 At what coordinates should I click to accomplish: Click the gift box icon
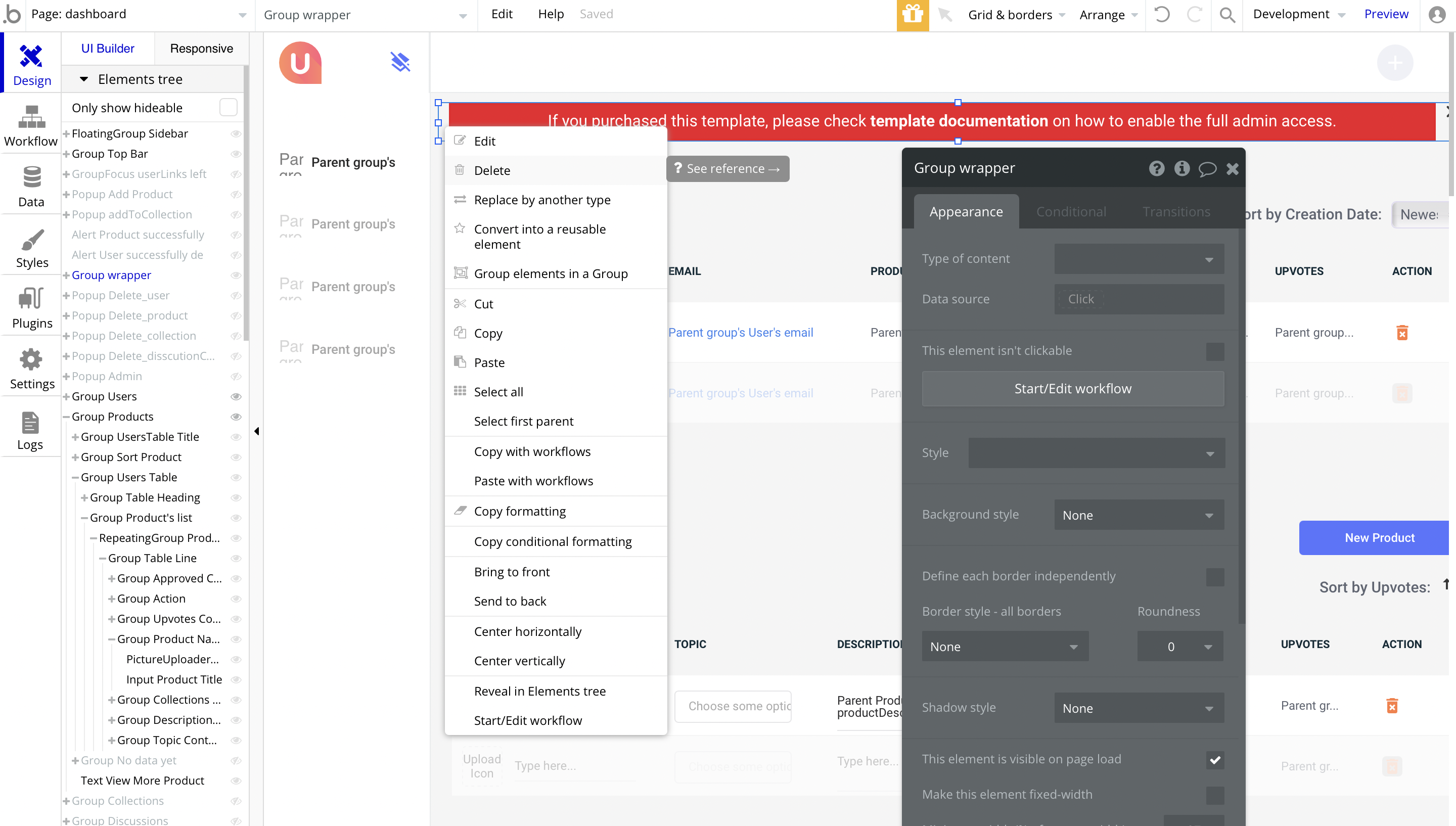pos(912,15)
